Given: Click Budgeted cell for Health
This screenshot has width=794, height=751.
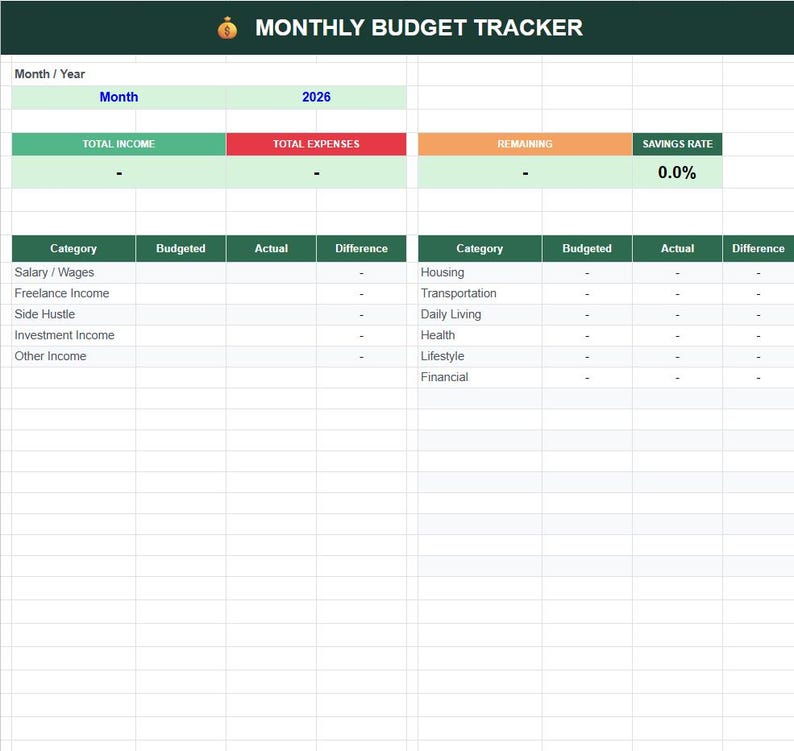Looking at the screenshot, I should click(x=587, y=335).
